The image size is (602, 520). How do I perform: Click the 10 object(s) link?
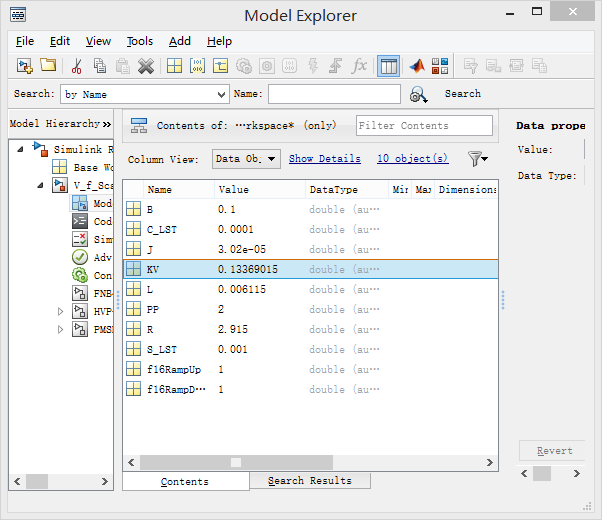coord(412,159)
